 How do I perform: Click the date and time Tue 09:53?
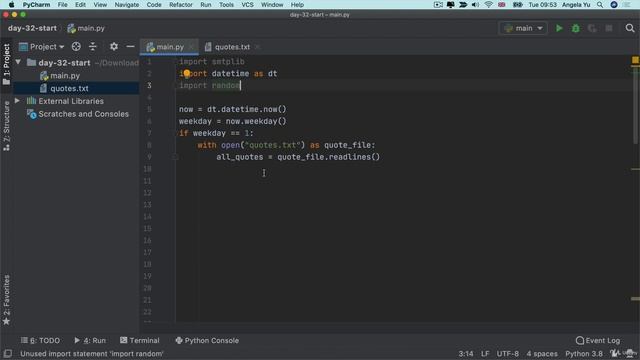click(x=542, y=4)
